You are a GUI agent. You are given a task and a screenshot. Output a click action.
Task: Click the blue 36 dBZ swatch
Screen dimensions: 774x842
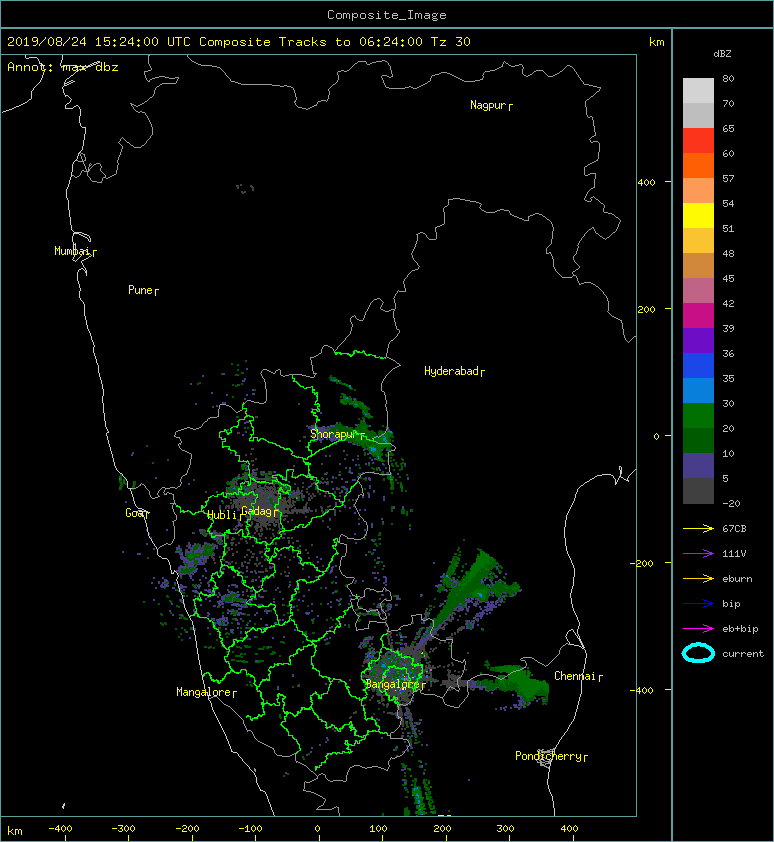(698, 365)
